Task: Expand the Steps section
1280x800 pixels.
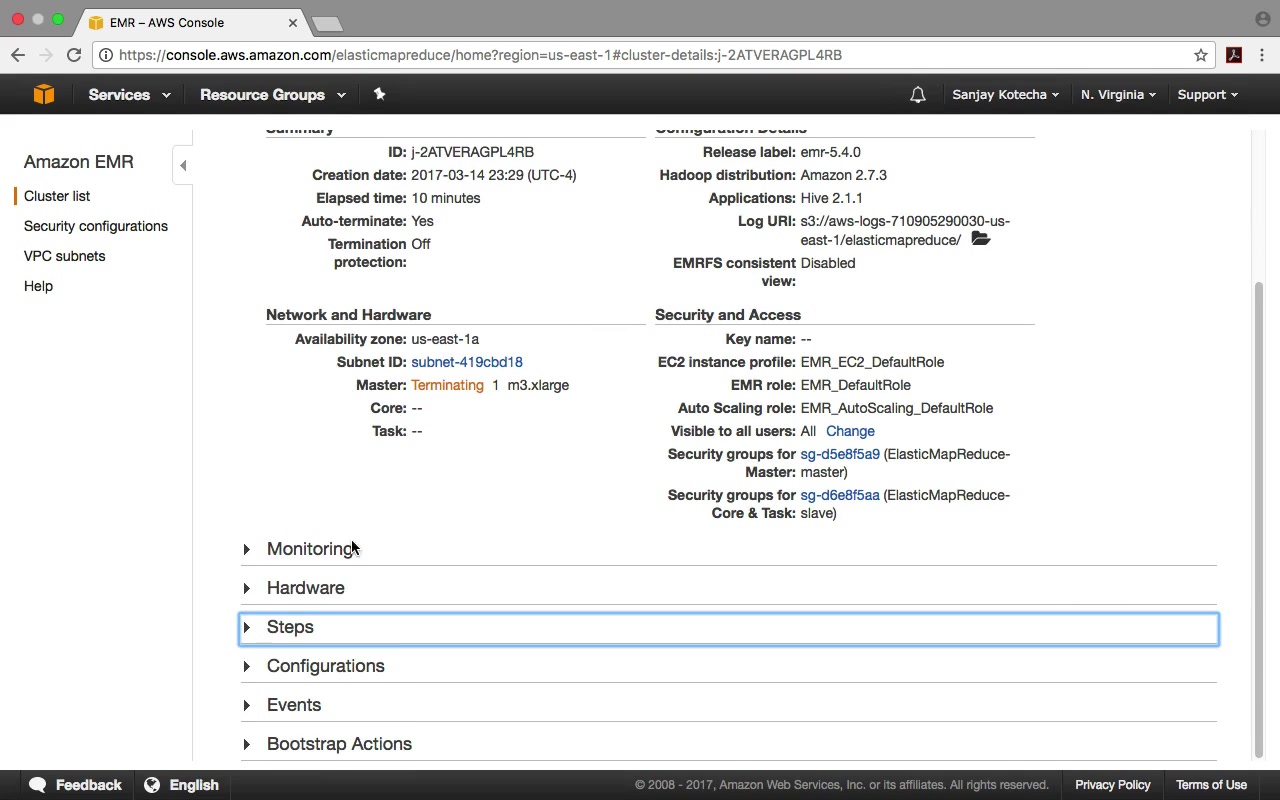Action: (728, 627)
